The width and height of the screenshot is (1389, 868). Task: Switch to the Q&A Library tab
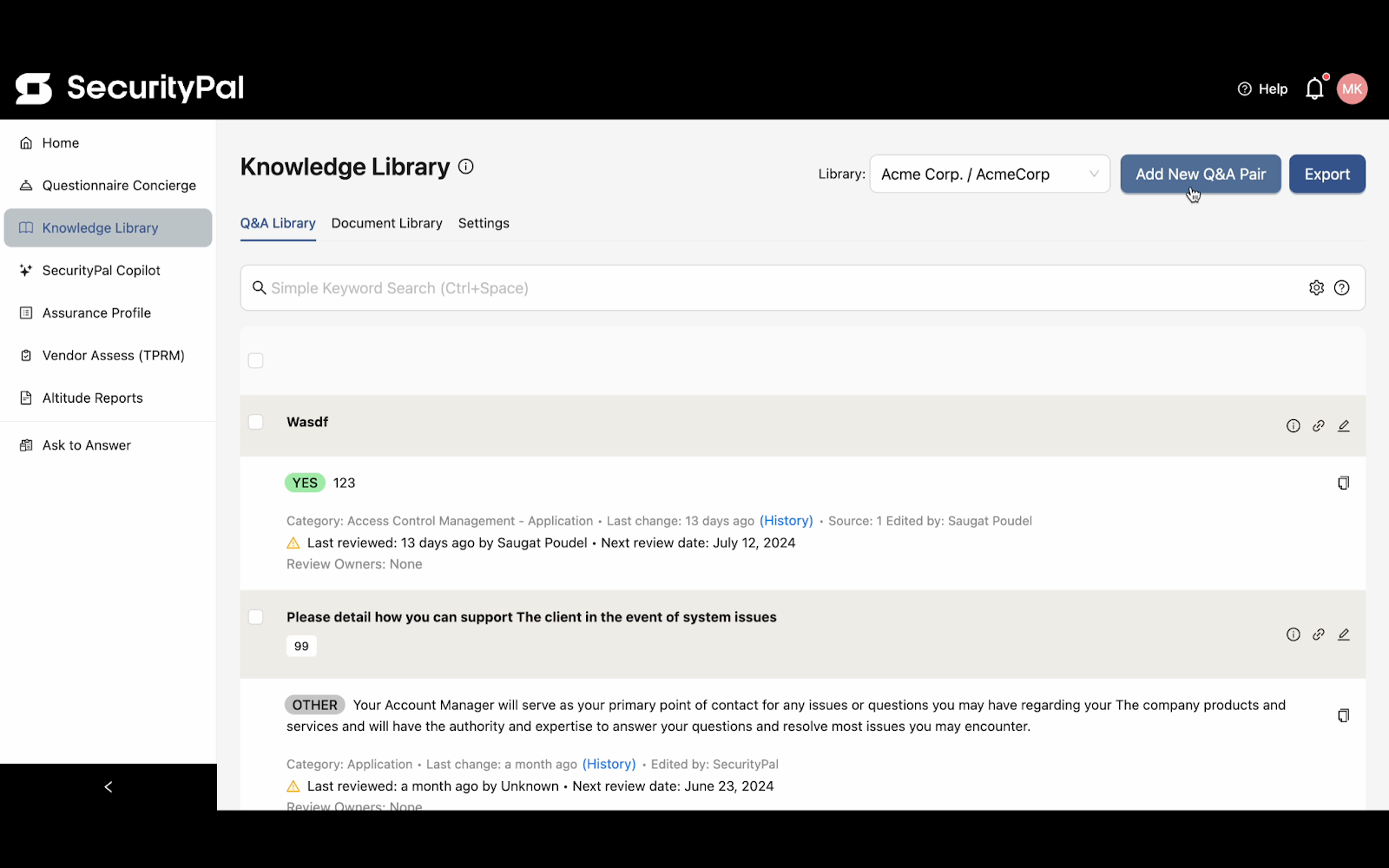coord(278,223)
